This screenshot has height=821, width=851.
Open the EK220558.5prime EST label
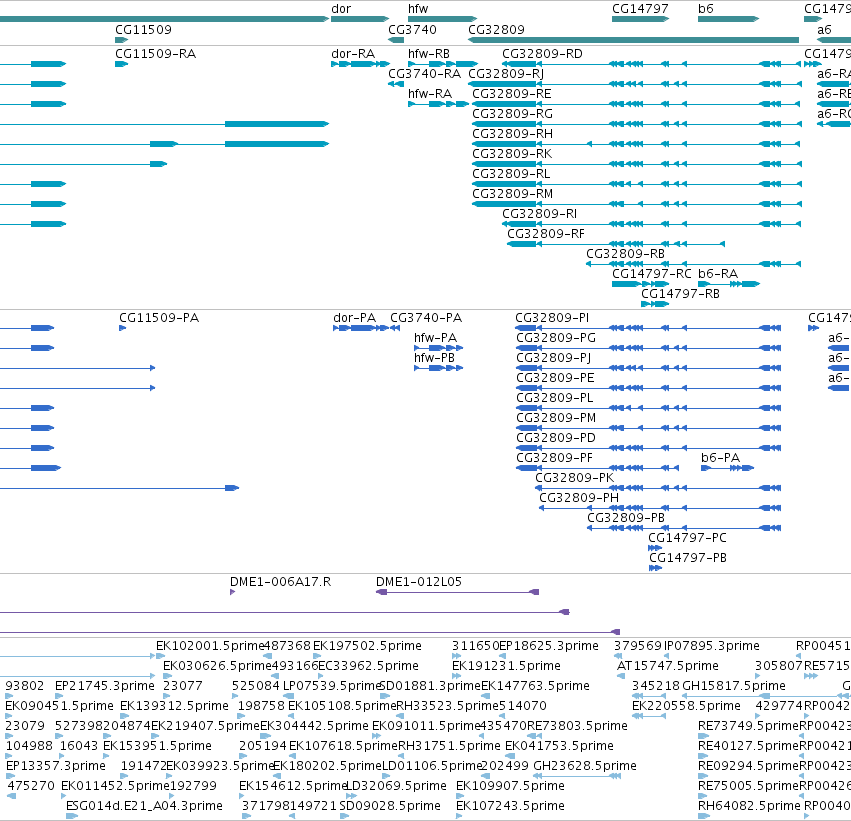tap(686, 707)
